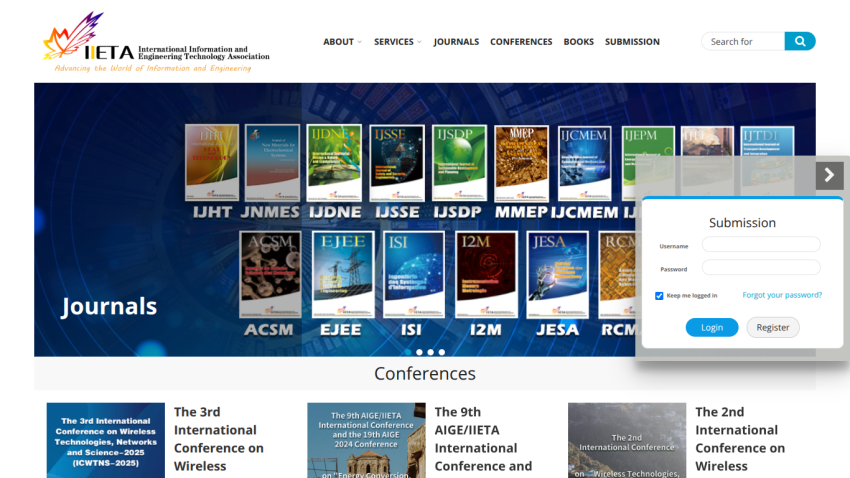
Task: Click the search magnifier button
Action: click(x=800, y=41)
